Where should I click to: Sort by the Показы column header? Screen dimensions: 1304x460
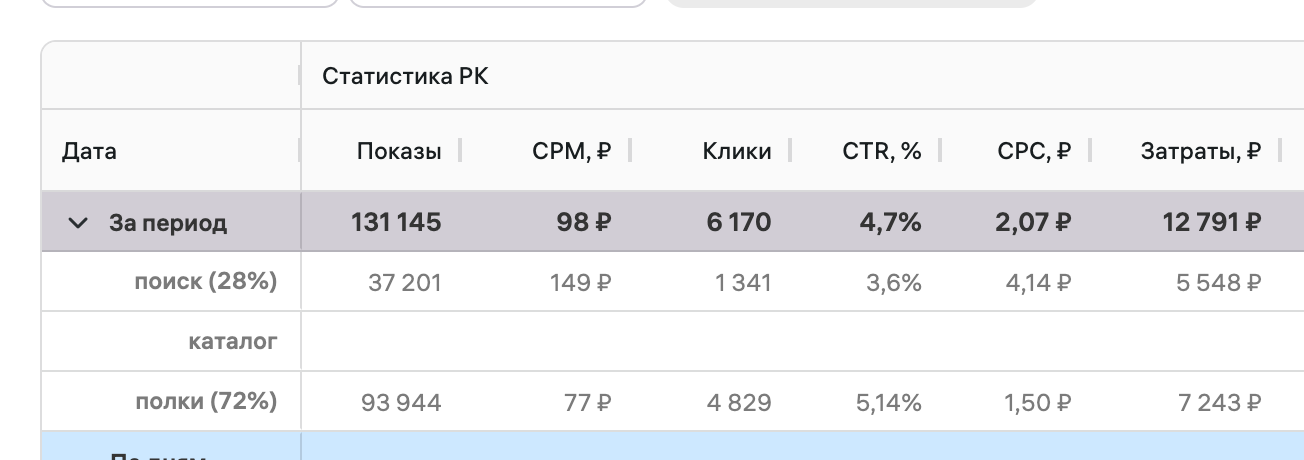pyautogui.click(x=398, y=151)
